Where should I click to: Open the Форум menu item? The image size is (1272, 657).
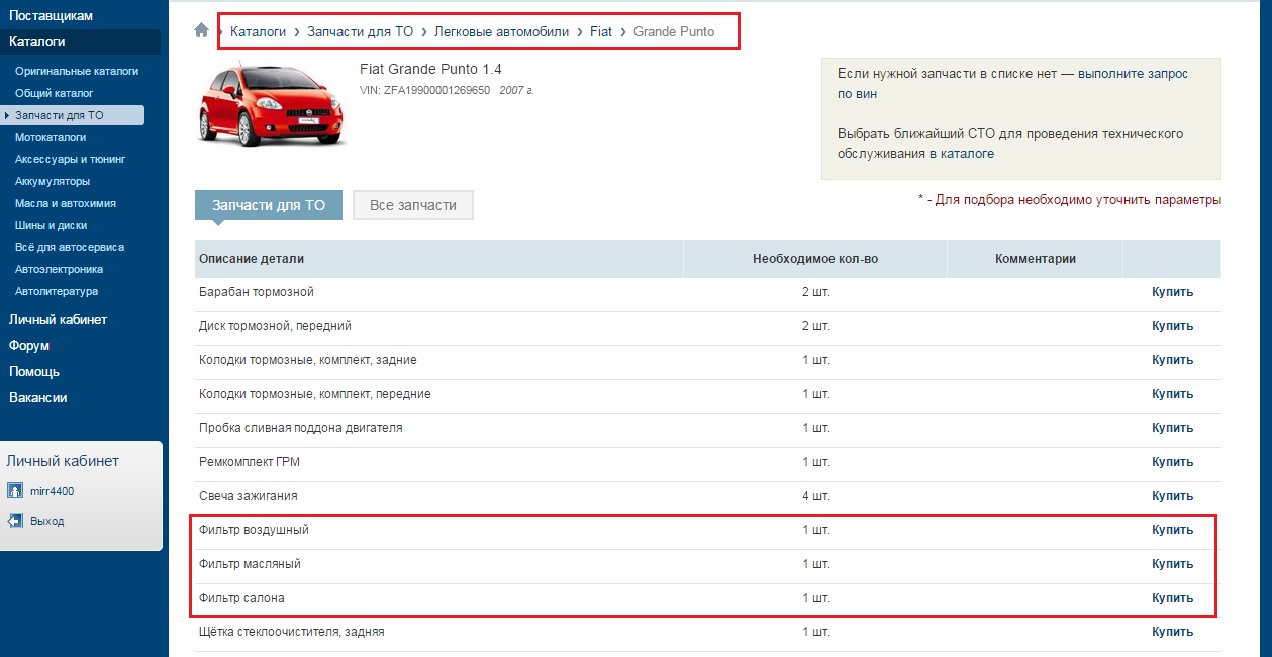coord(28,346)
